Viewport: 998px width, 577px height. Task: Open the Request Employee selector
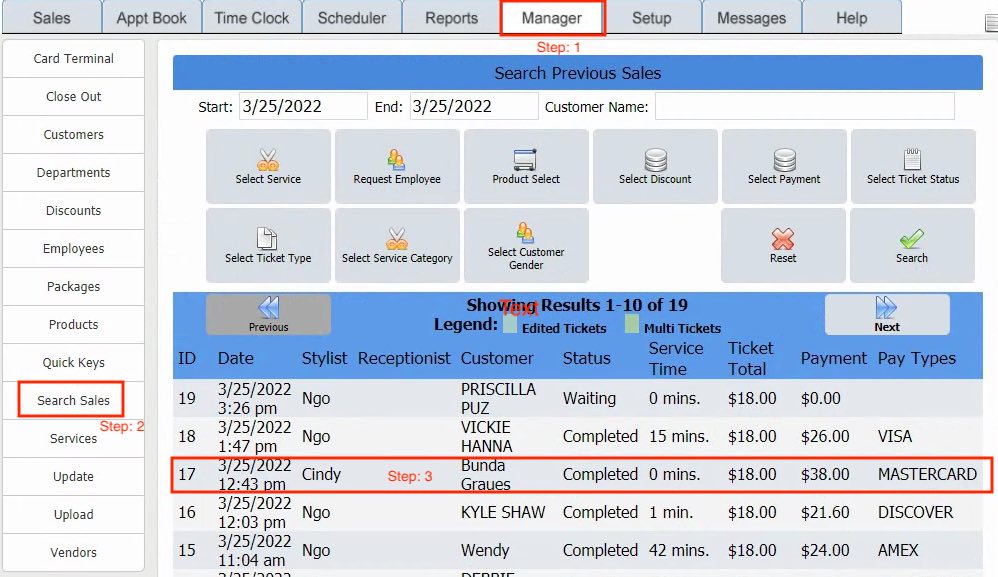[397, 160]
